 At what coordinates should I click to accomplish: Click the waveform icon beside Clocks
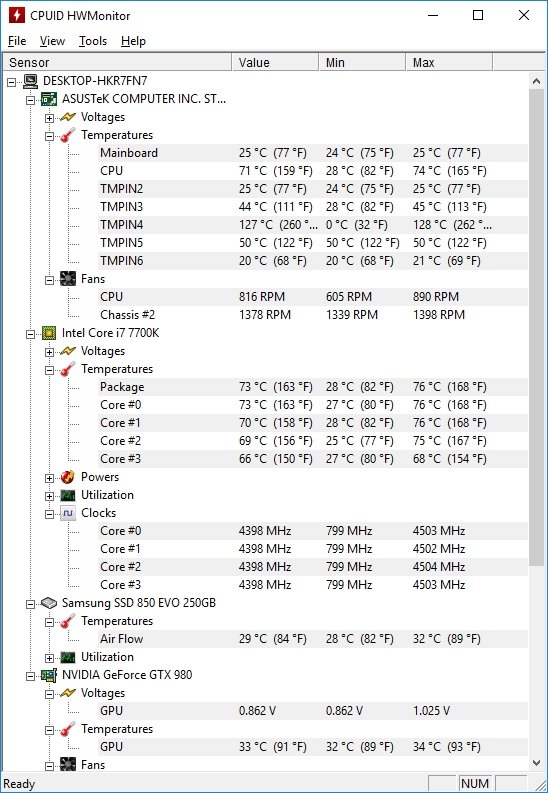pyautogui.click(x=68, y=513)
